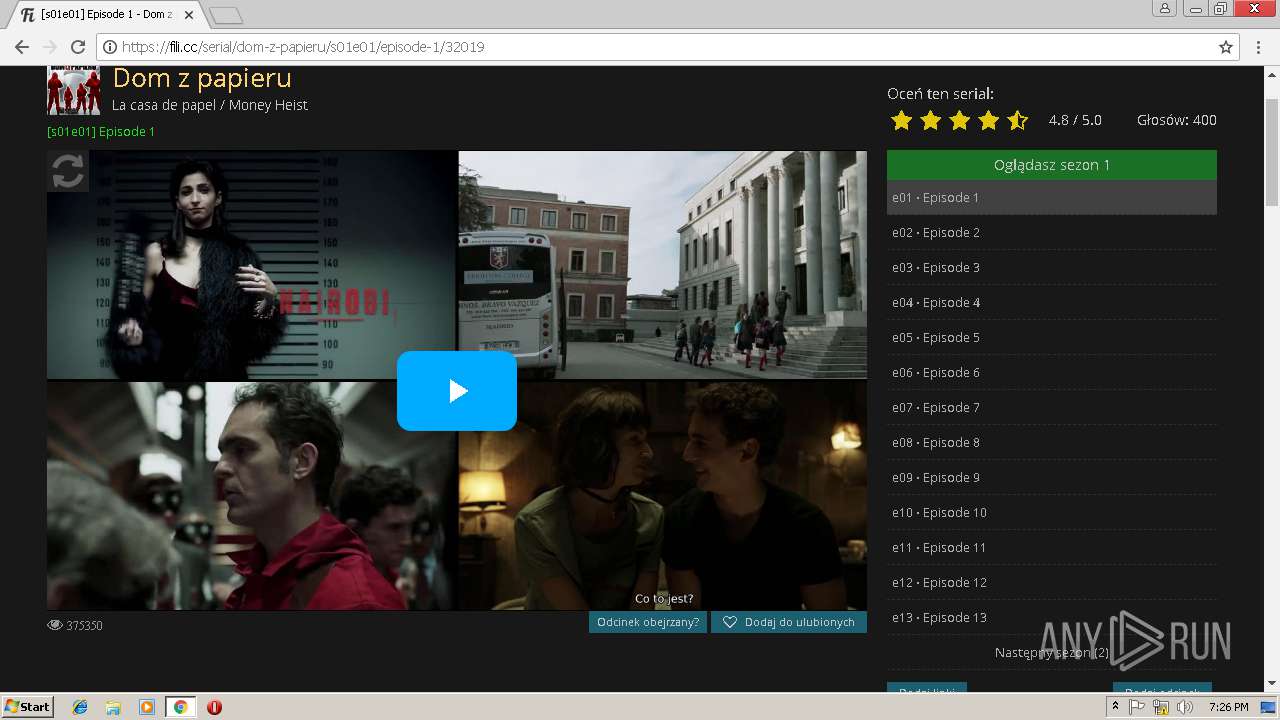The height and width of the screenshot is (720, 1280).
Task: Open a new browser tab
Action: 226,15
